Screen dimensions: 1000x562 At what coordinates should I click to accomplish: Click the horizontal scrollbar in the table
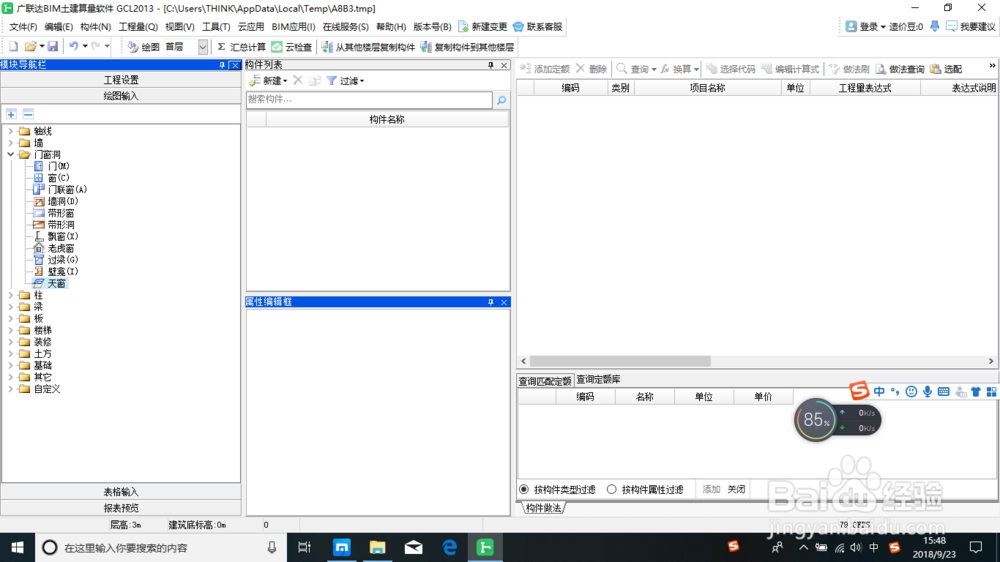click(x=620, y=361)
